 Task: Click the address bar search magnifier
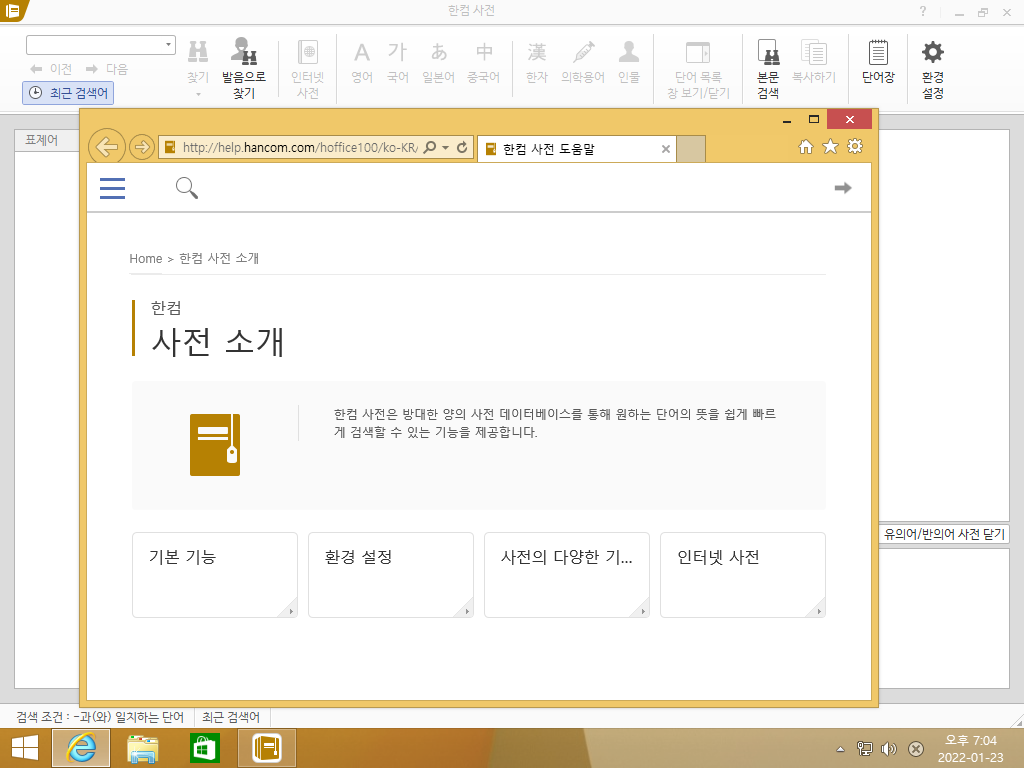430,147
